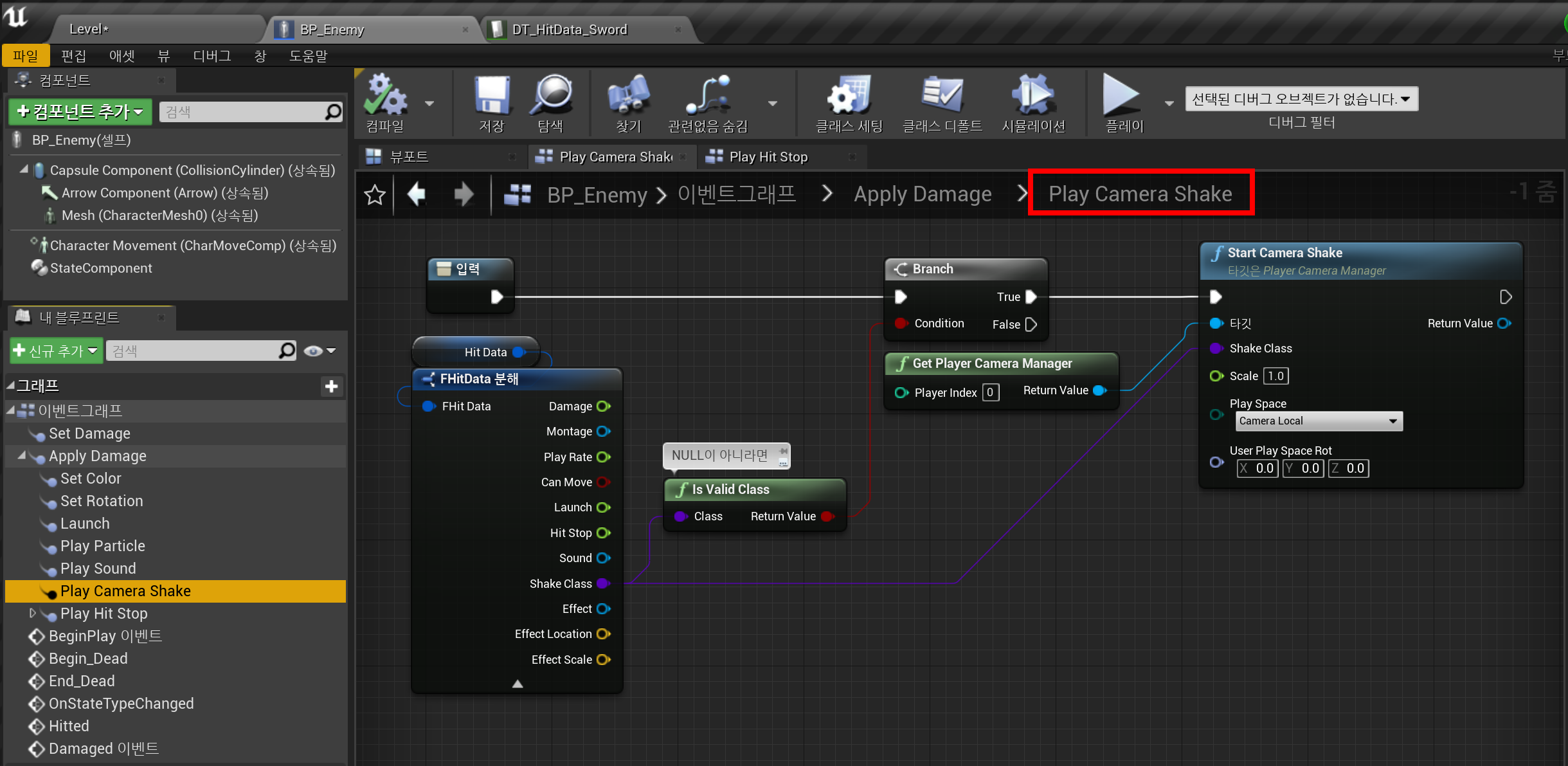The image size is (1568, 766).
Task: Open the 애셋 menu
Action: (122, 56)
